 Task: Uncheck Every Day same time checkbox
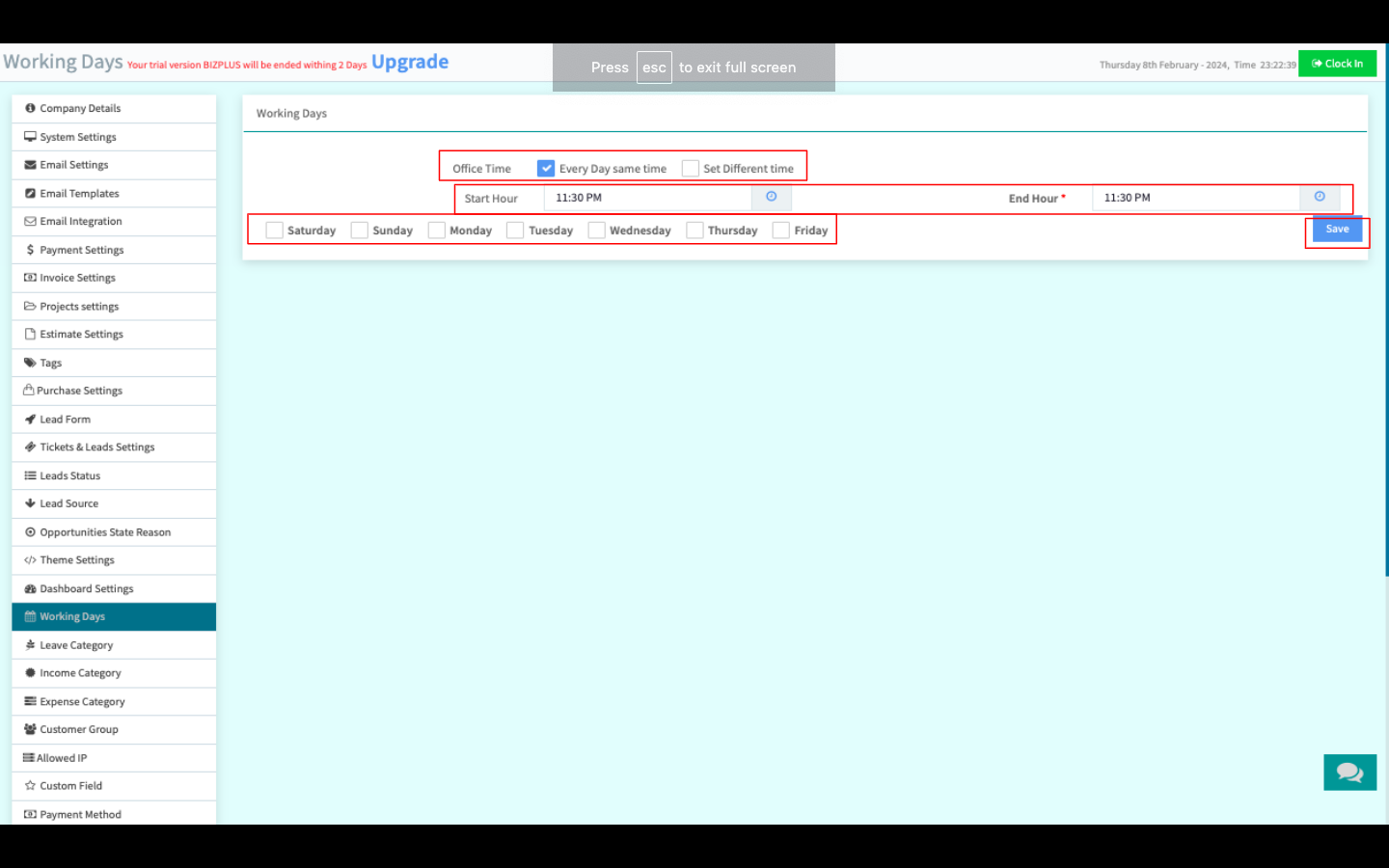pyautogui.click(x=546, y=169)
